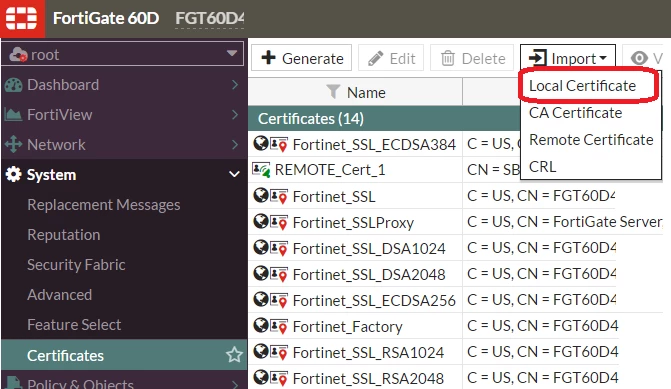Choose Remote Certificate from Import menu

pos(591,140)
